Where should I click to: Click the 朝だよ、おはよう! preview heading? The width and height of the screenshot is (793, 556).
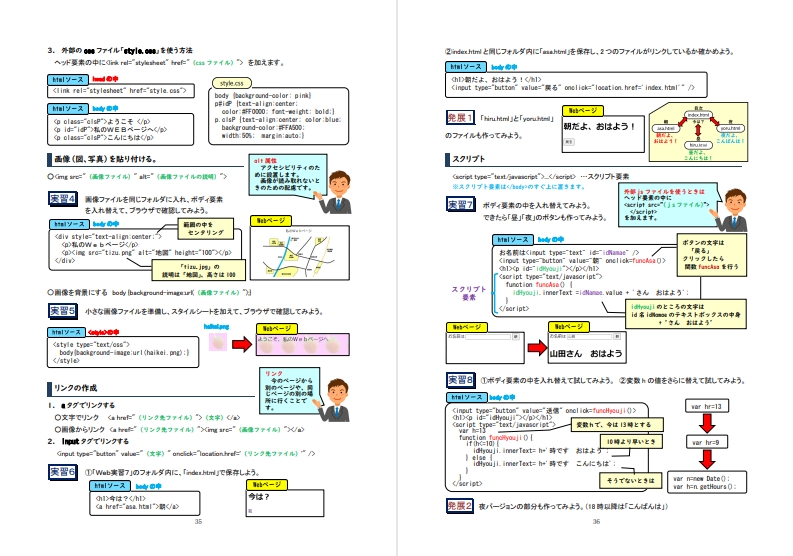[599, 126]
